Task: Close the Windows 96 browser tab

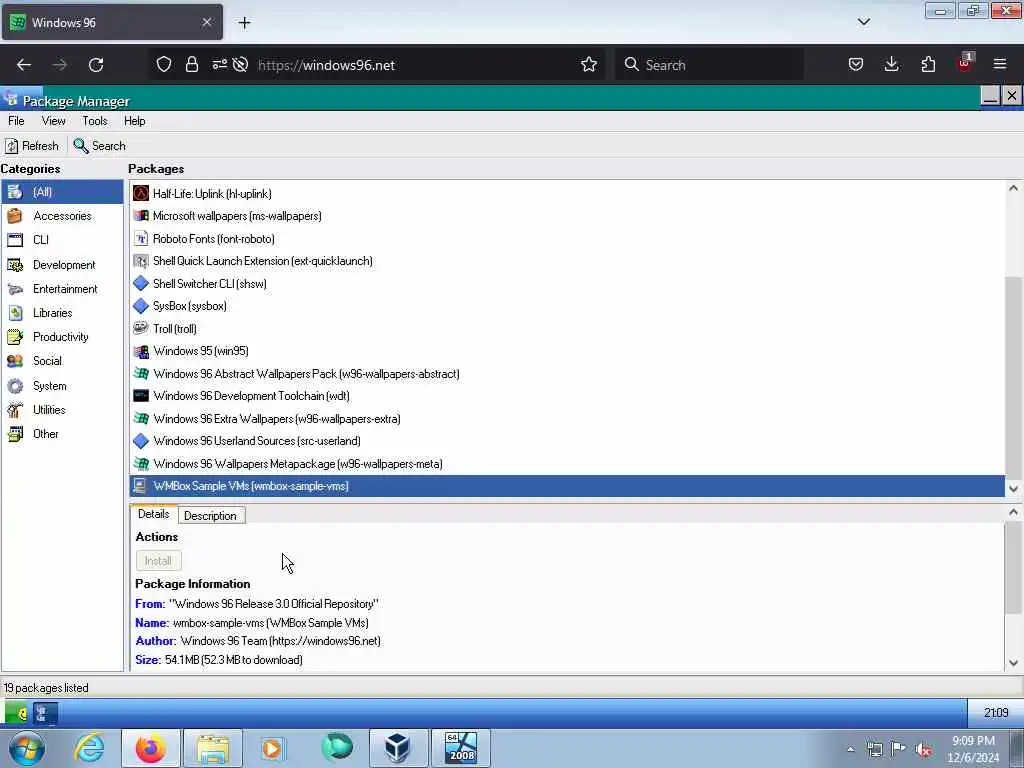Action: pos(206,22)
